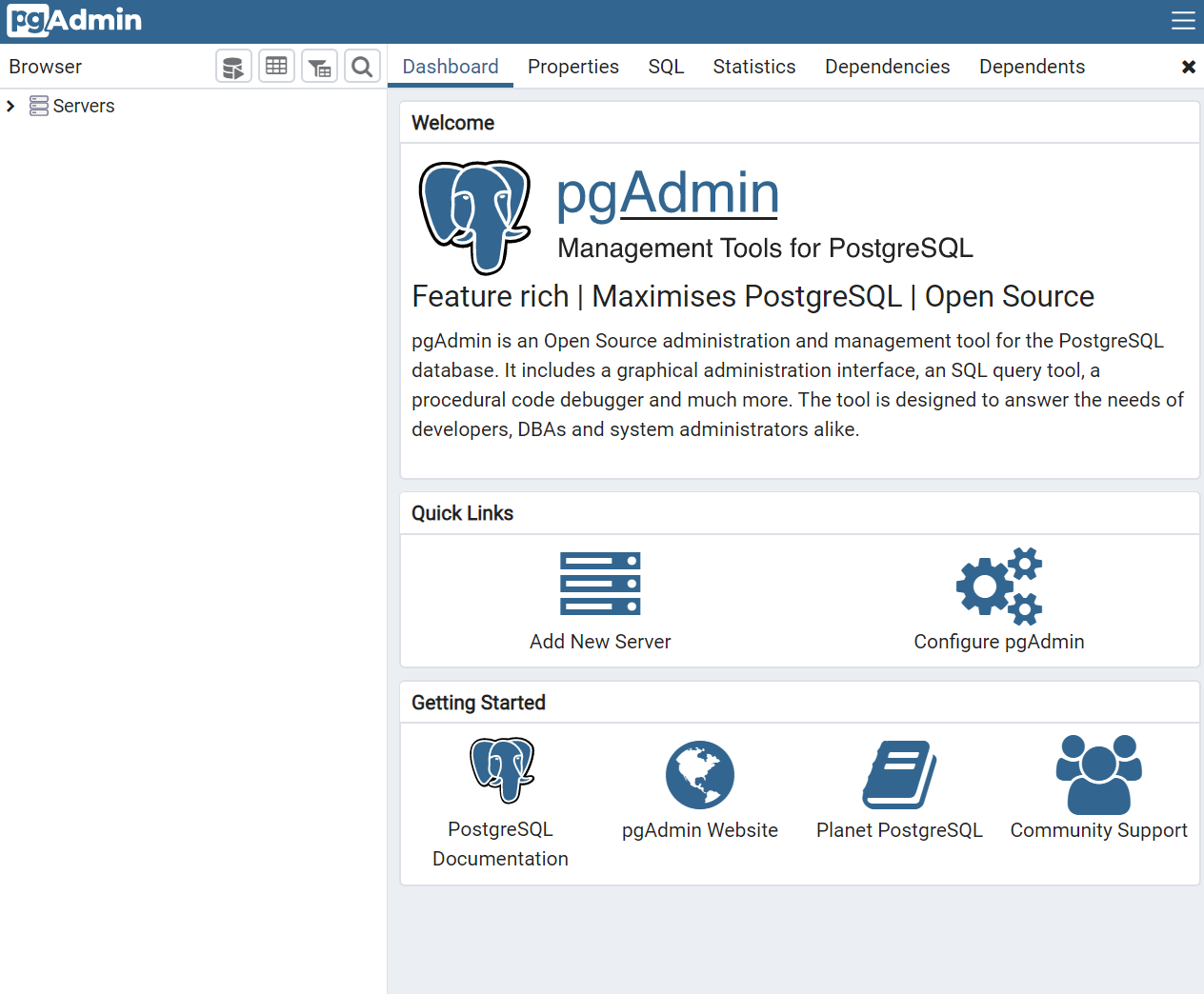
Task: Click the pgAdmin Website globe icon
Action: click(700, 775)
